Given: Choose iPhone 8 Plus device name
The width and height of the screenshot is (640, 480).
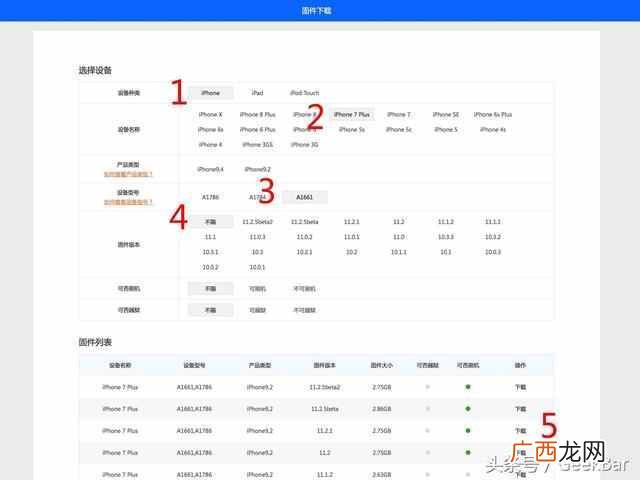Looking at the screenshot, I should (258, 115).
